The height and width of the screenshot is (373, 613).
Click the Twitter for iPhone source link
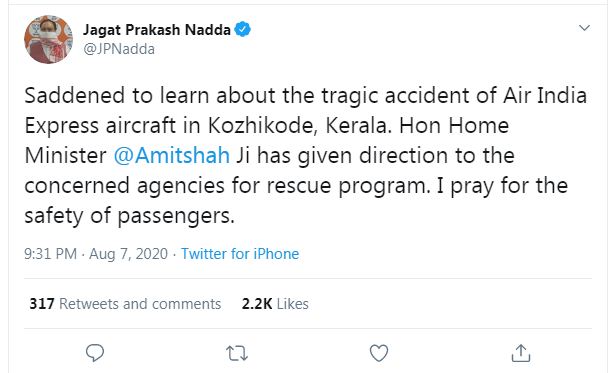(x=240, y=254)
